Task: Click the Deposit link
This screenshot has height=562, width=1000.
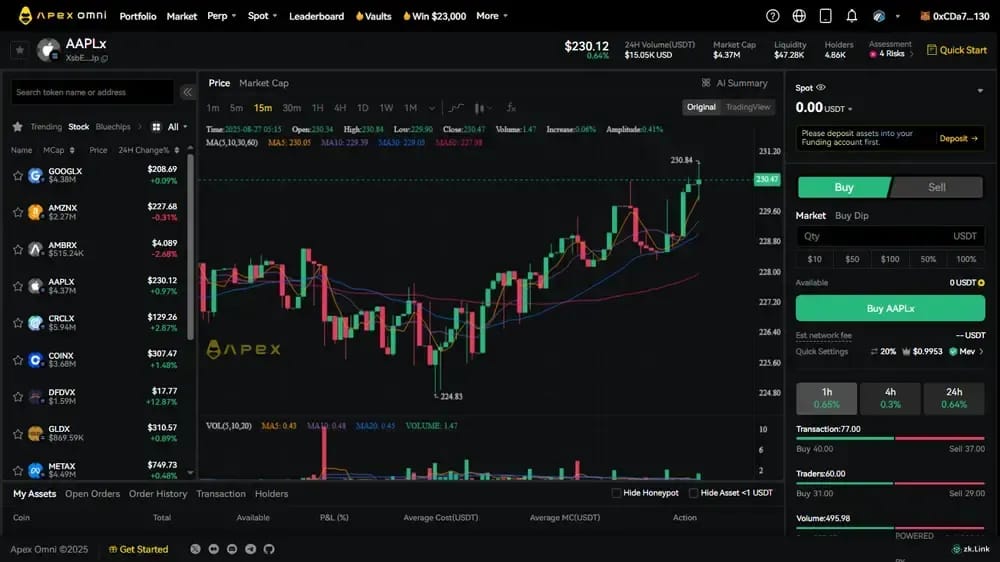Action: click(x=958, y=138)
